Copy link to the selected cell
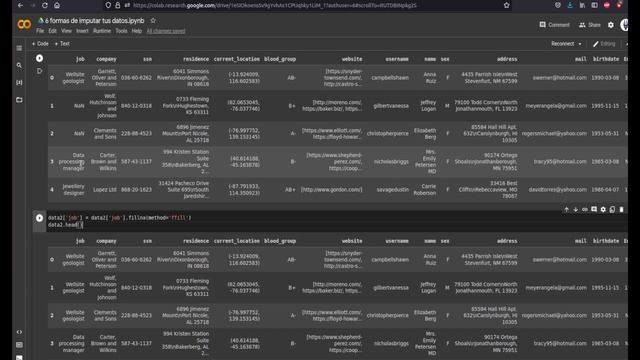This screenshot has height=360, width=640. pyautogui.click(x=585, y=209)
